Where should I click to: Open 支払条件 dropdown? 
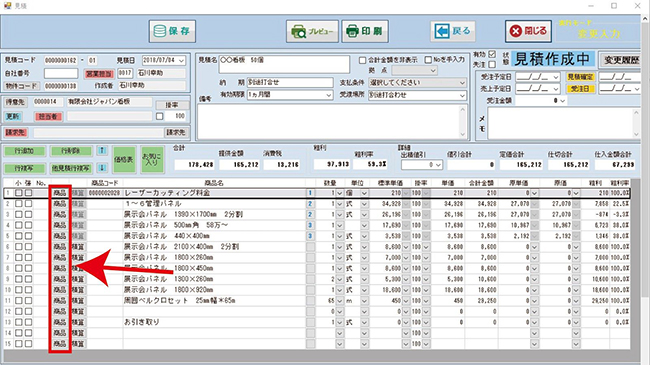click(462, 83)
